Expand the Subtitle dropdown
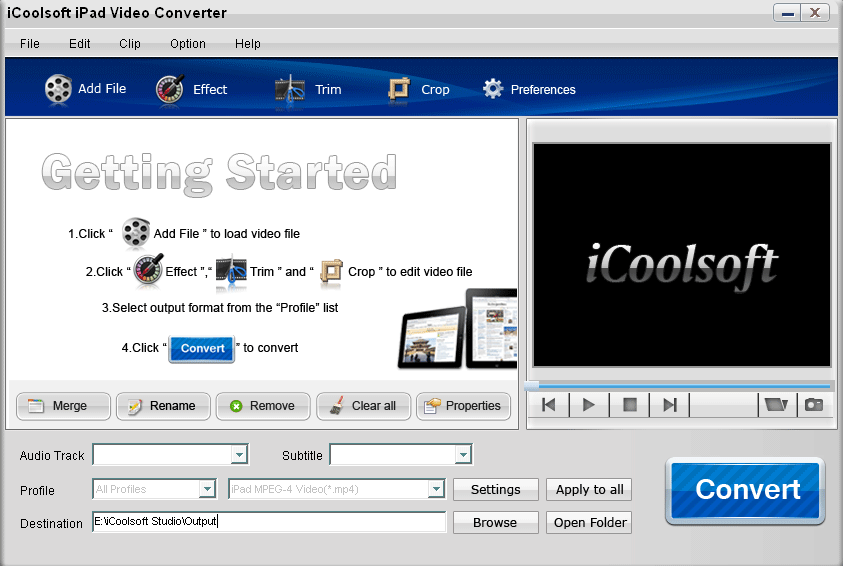 463,455
